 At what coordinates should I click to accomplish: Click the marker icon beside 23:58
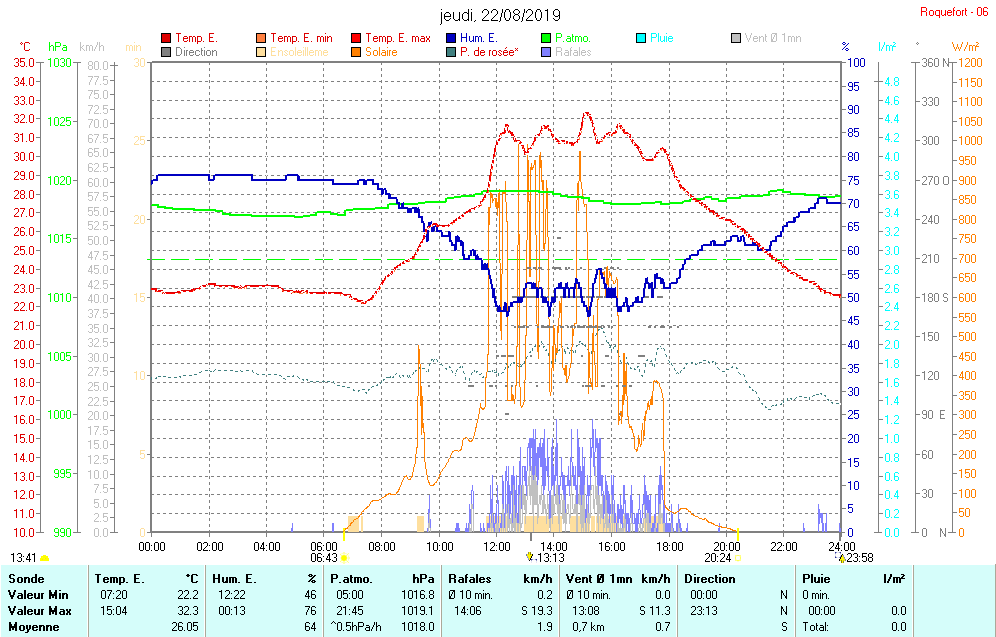[841, 558]
